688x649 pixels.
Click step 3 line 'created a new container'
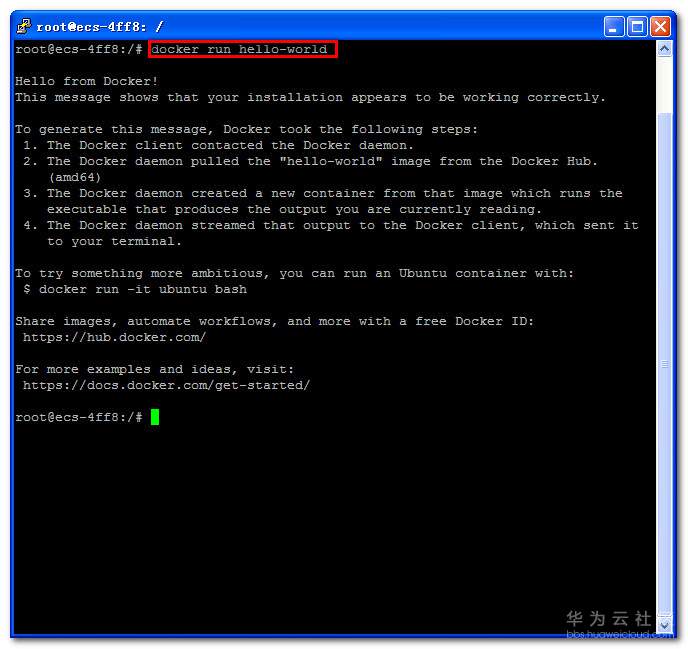323,194
